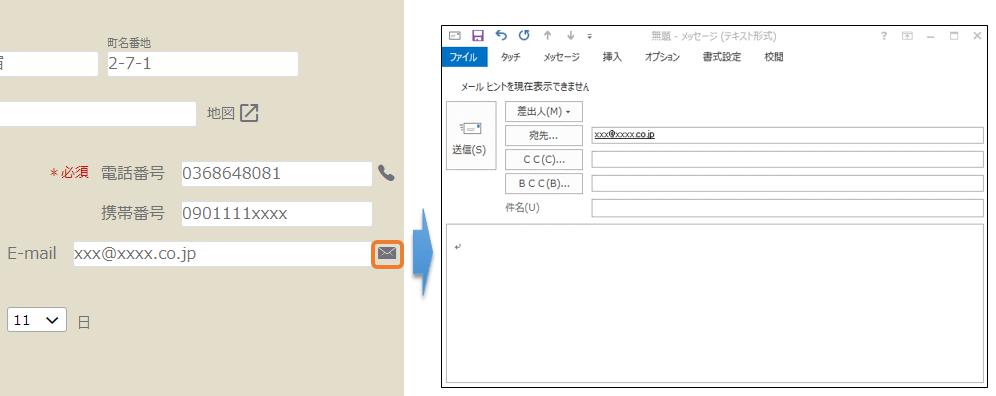Click the 送信(S) send button
This screenshot has width=996, height=396.
click(x=471, y=135)
